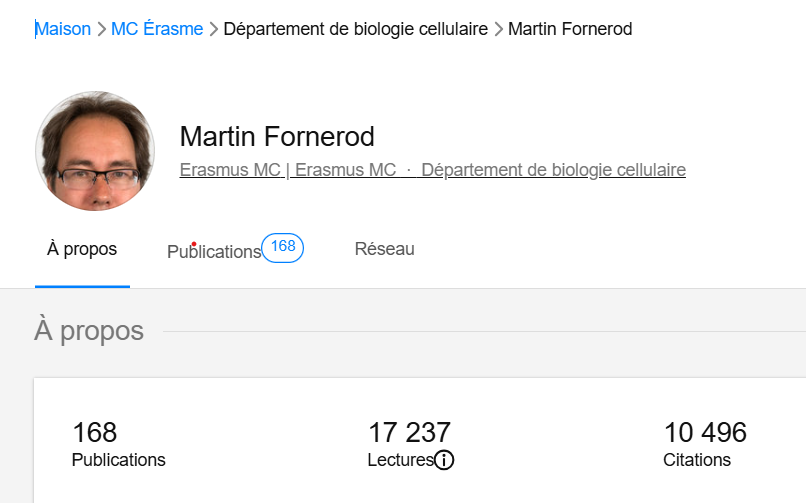This screenshot has width=806, height=503.
Task: Open the Publications tab
Action: tap(214, 252)
